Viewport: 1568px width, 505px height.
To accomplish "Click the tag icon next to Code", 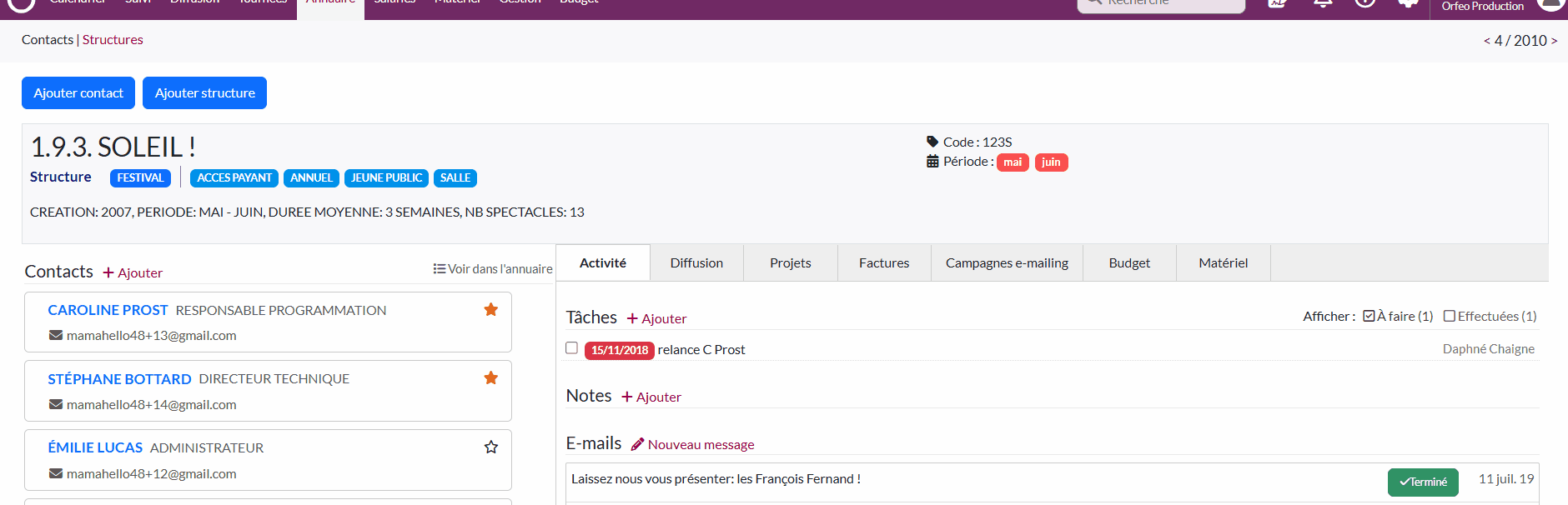I will [932, 142].
